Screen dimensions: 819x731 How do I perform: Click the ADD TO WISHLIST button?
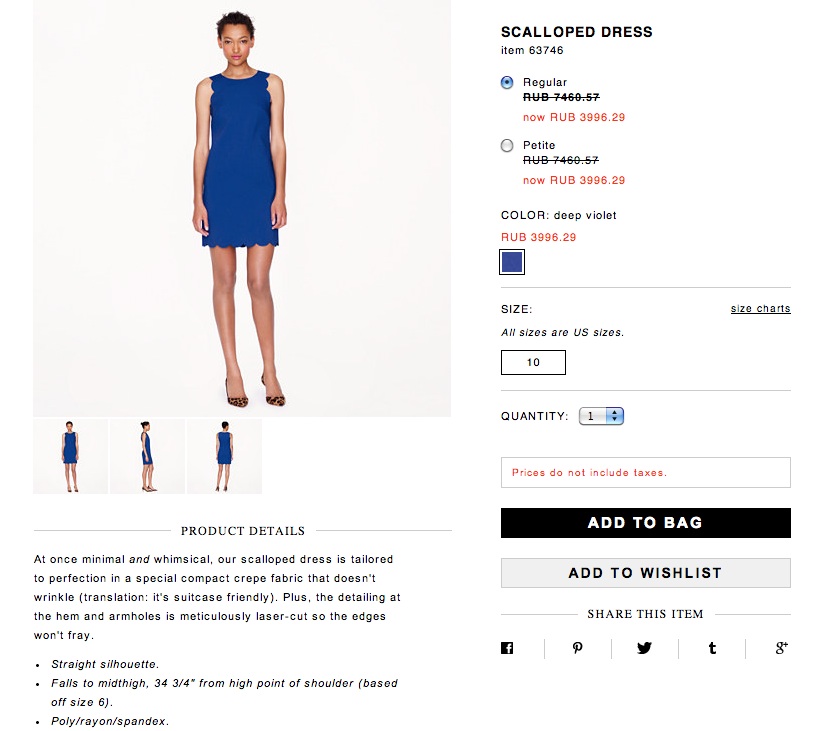646,573
